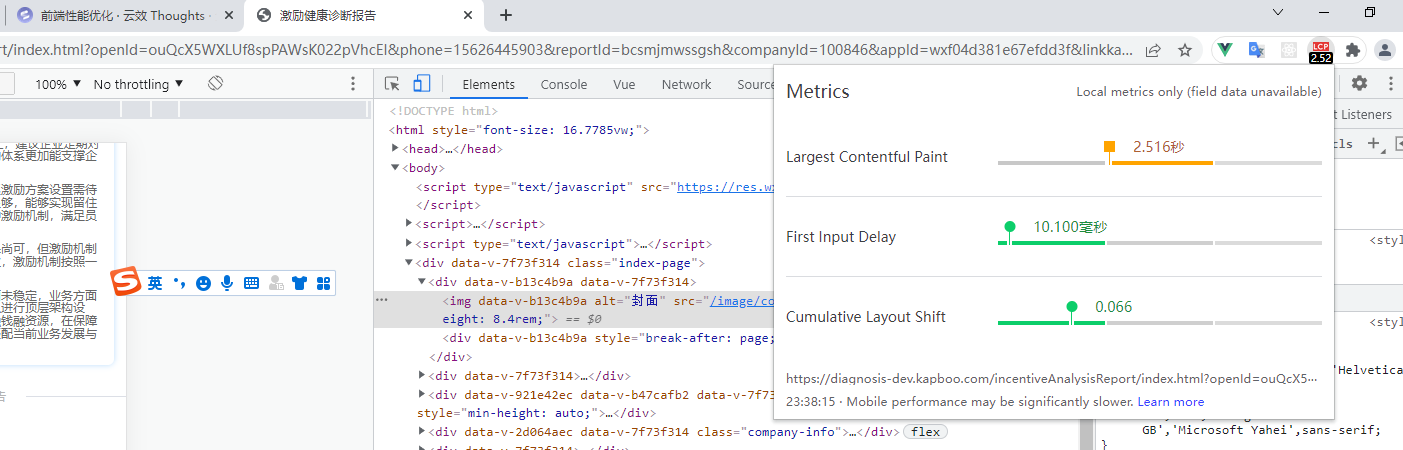
Task: Open the No throttling dropdown
Action: (138, 84)
